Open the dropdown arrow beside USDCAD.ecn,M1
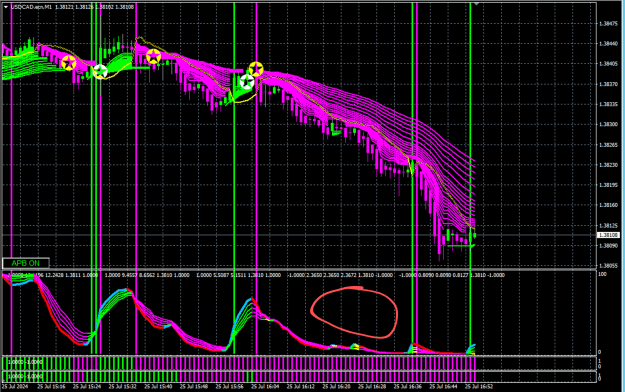This screenshot has height=392, width=625. pyautogui.click(x=6, y=7)
